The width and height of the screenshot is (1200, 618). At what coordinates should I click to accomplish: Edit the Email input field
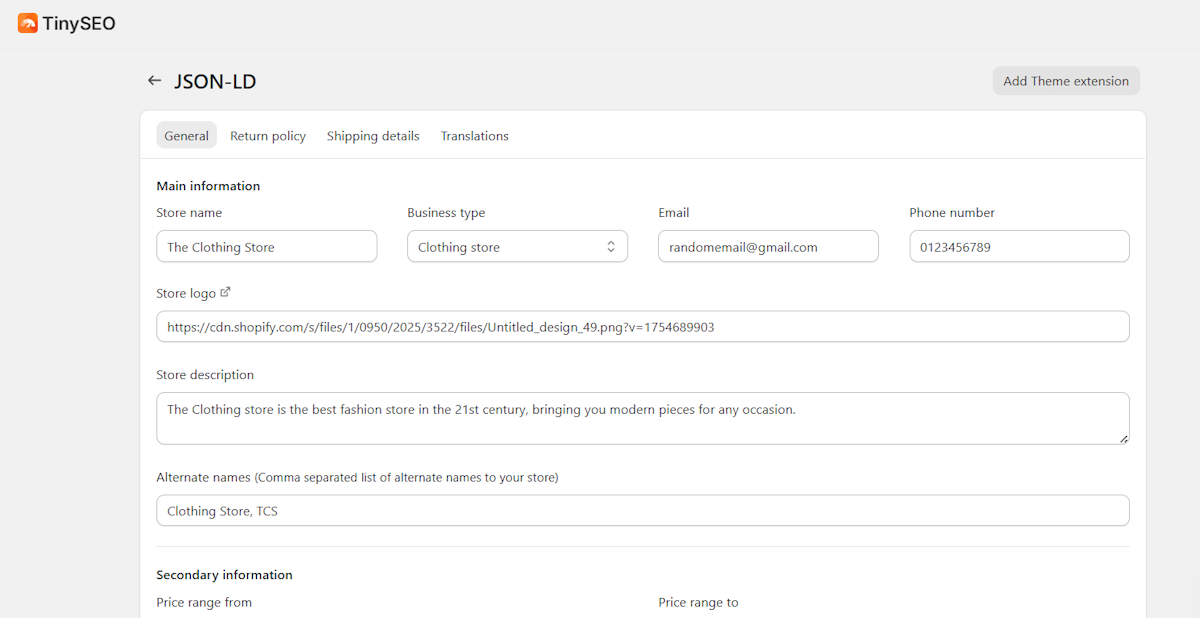pyautogui.click(x=768, y=247)
